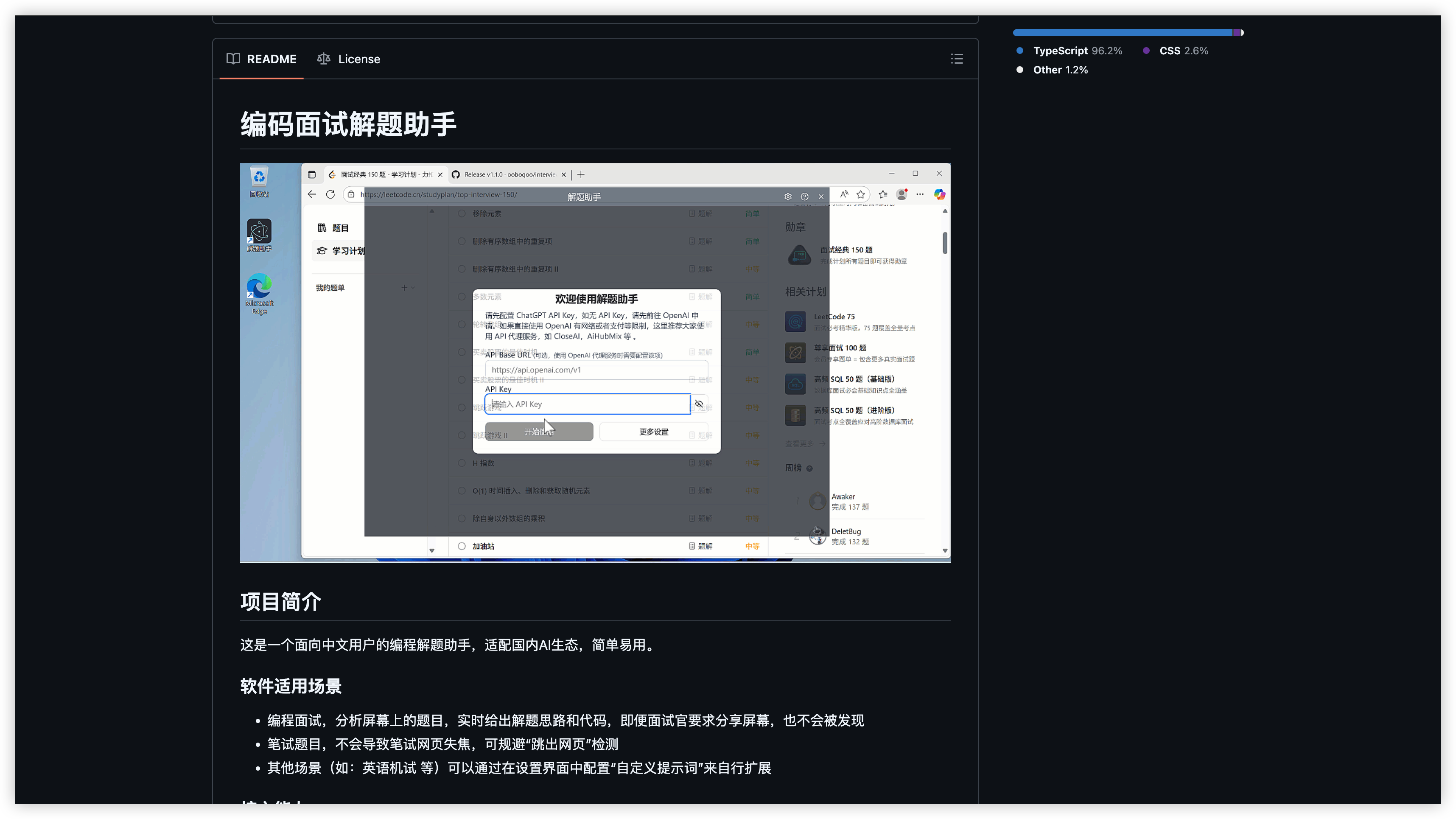
Task: Select the README tab
Action: point(262,59)
